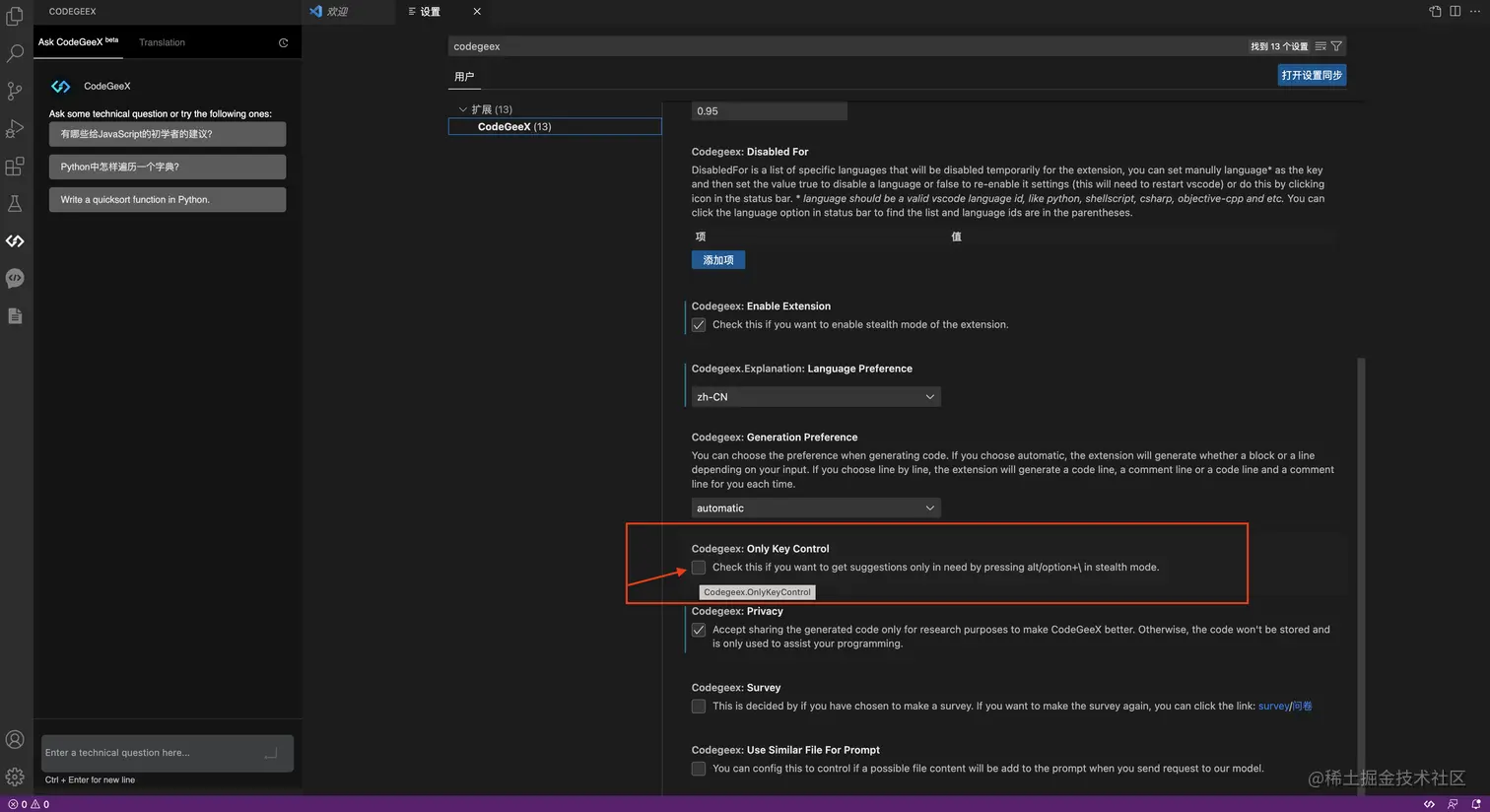Open the document page icon view
This screenshot has width=1490, height=812.
15,315
